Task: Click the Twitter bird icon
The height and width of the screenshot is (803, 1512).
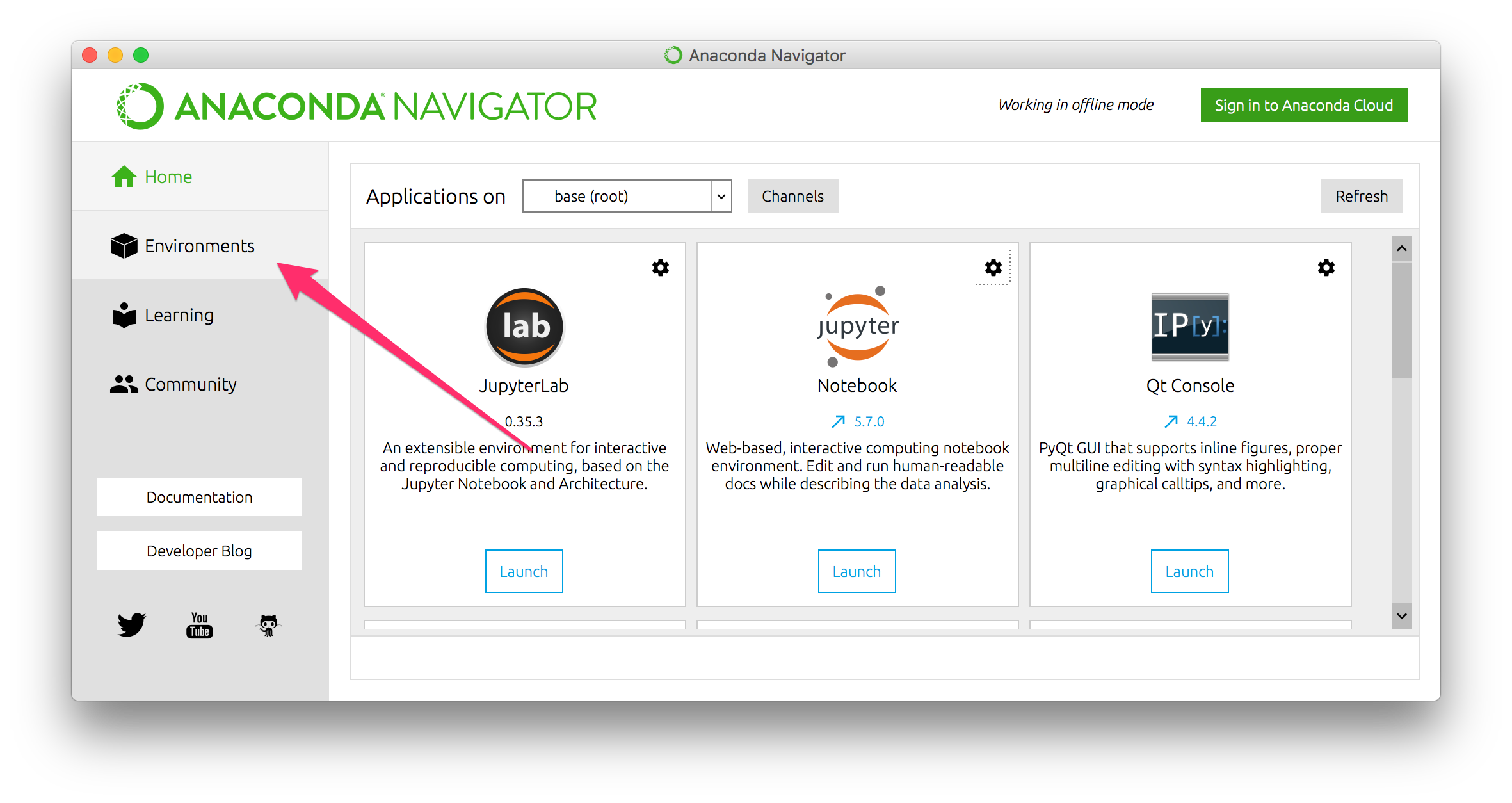Action: click(x=132, y=624)
